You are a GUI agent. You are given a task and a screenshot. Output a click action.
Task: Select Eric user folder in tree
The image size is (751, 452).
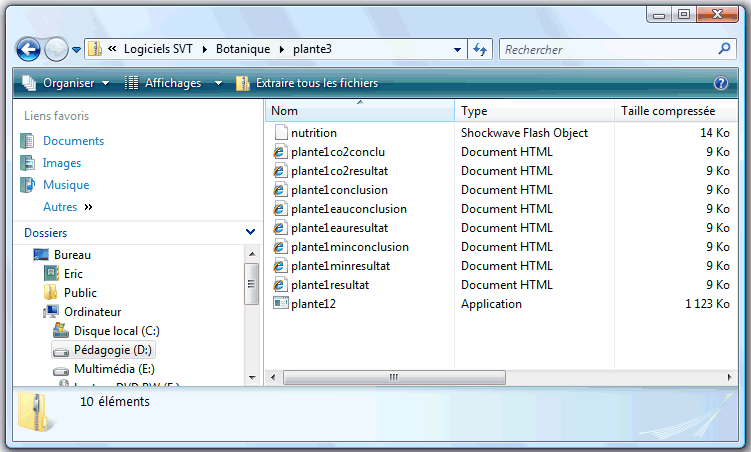[x=73, y=274]
